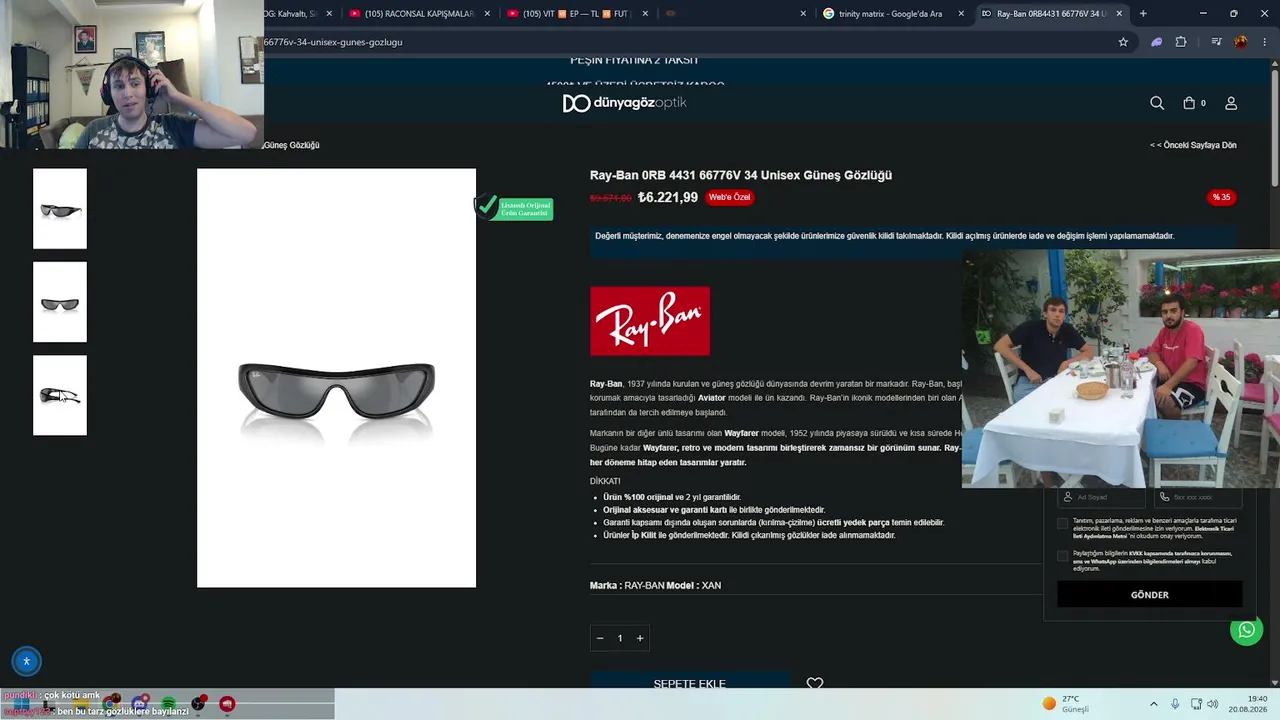1280x720 pixels.
Task: Open the Chrome profile avatar
Action: (1241, 42)
